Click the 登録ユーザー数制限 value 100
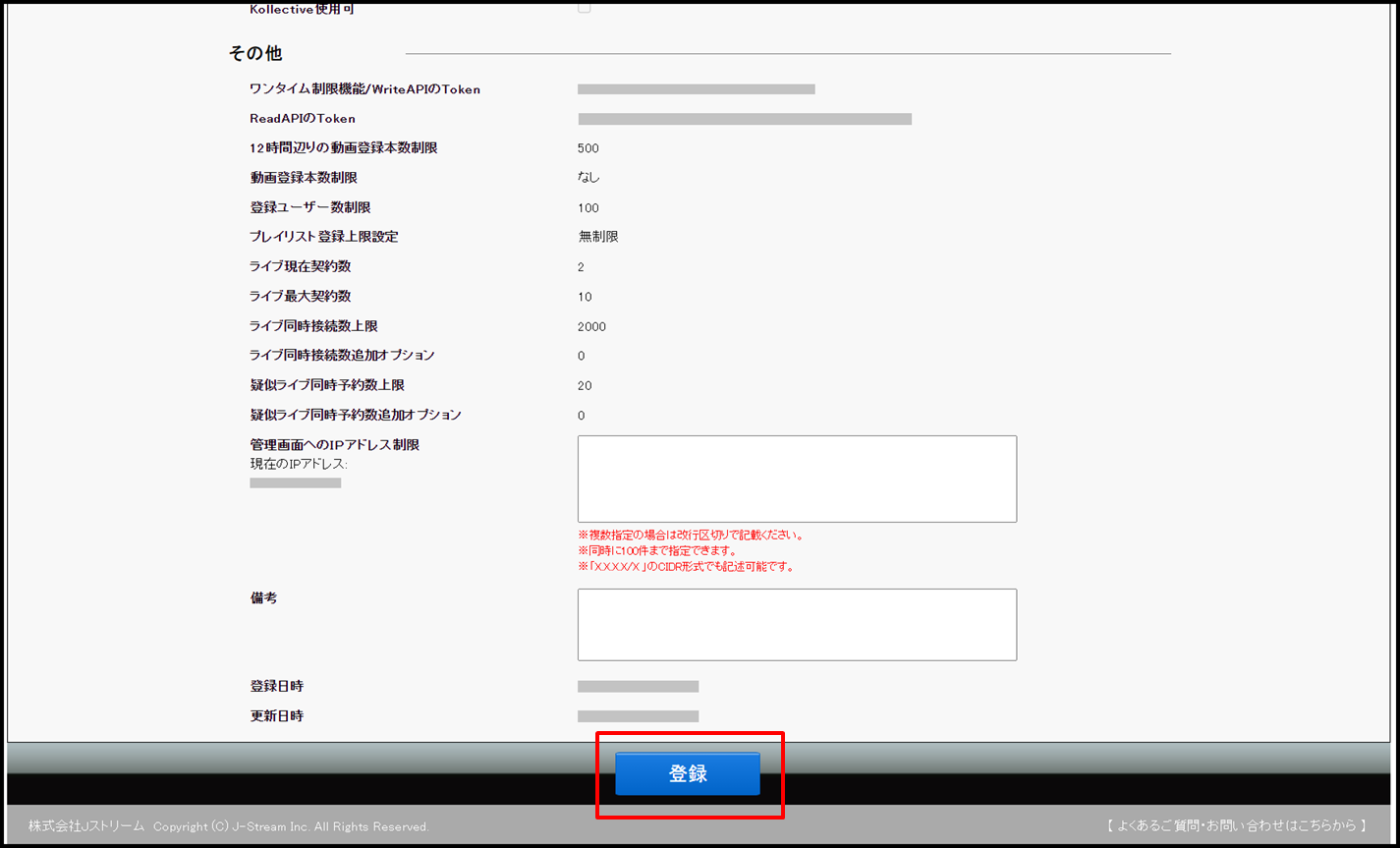 click(x=588, y=208)
